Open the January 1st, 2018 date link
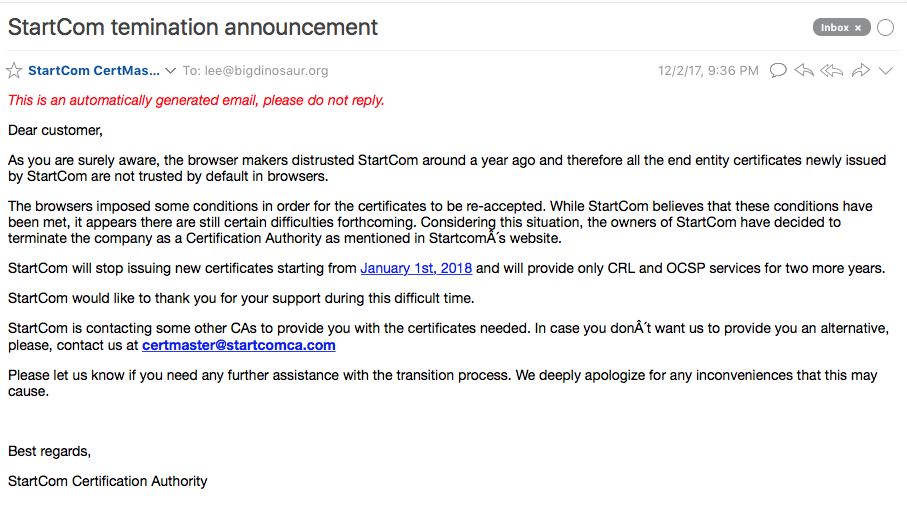Viewport: 907px width, 507px height. pyautogui.click(x=416, y=268)
